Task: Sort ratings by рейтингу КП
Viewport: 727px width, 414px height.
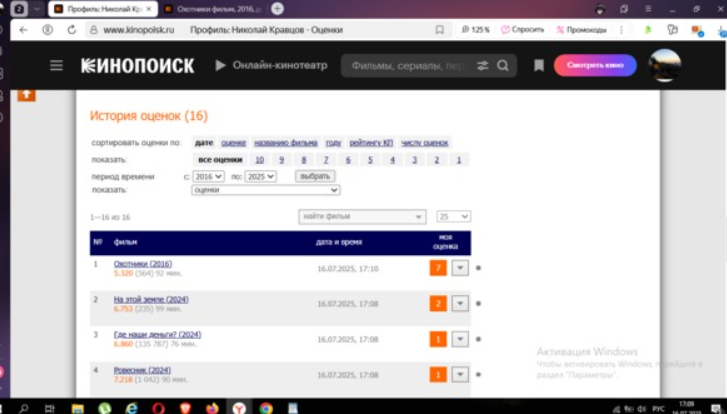Action: tap(371, 142)
